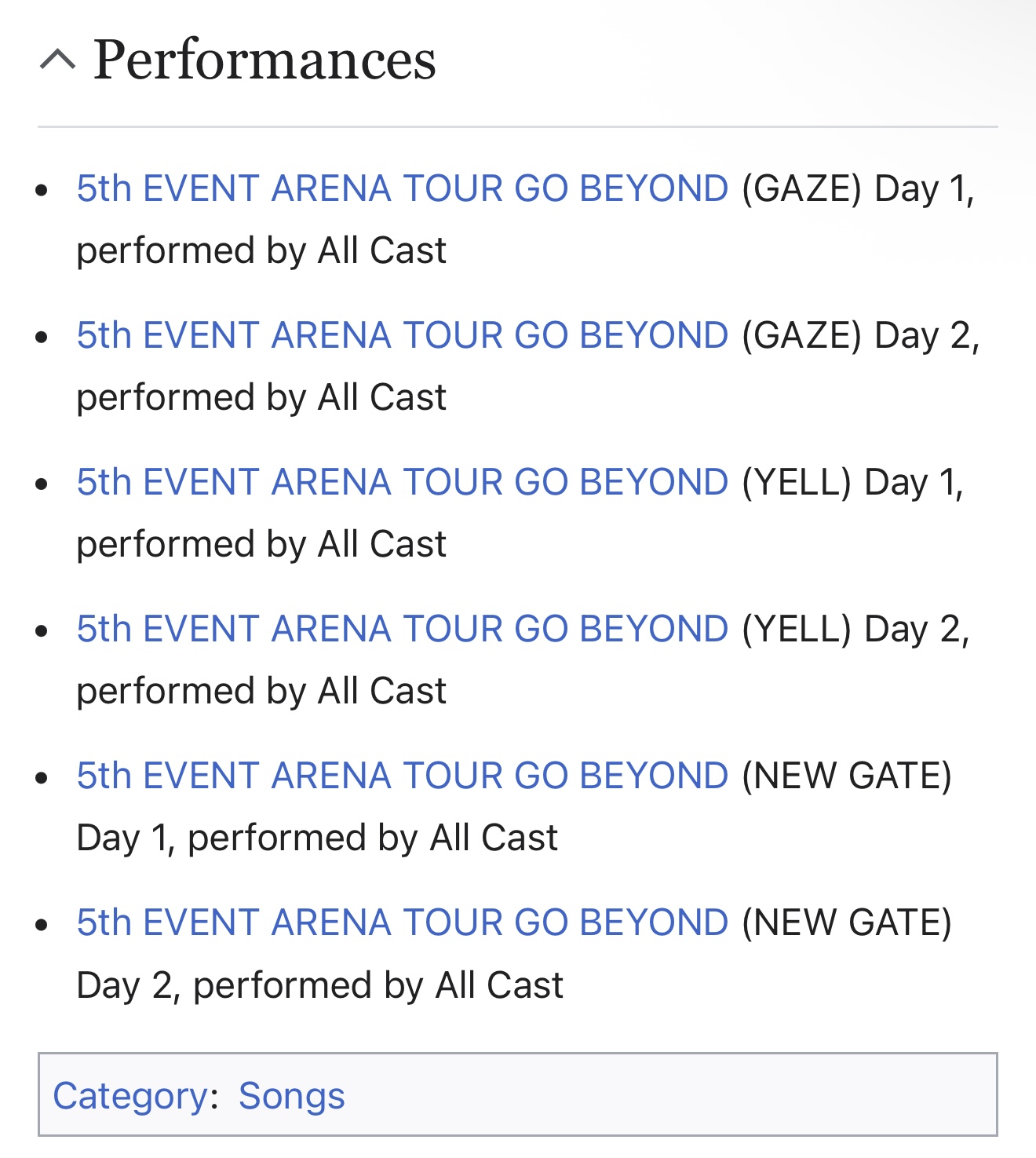Click "(NEW GATE)" in the last list item
Screen dimensions: 1036x1158
[847, 922]
